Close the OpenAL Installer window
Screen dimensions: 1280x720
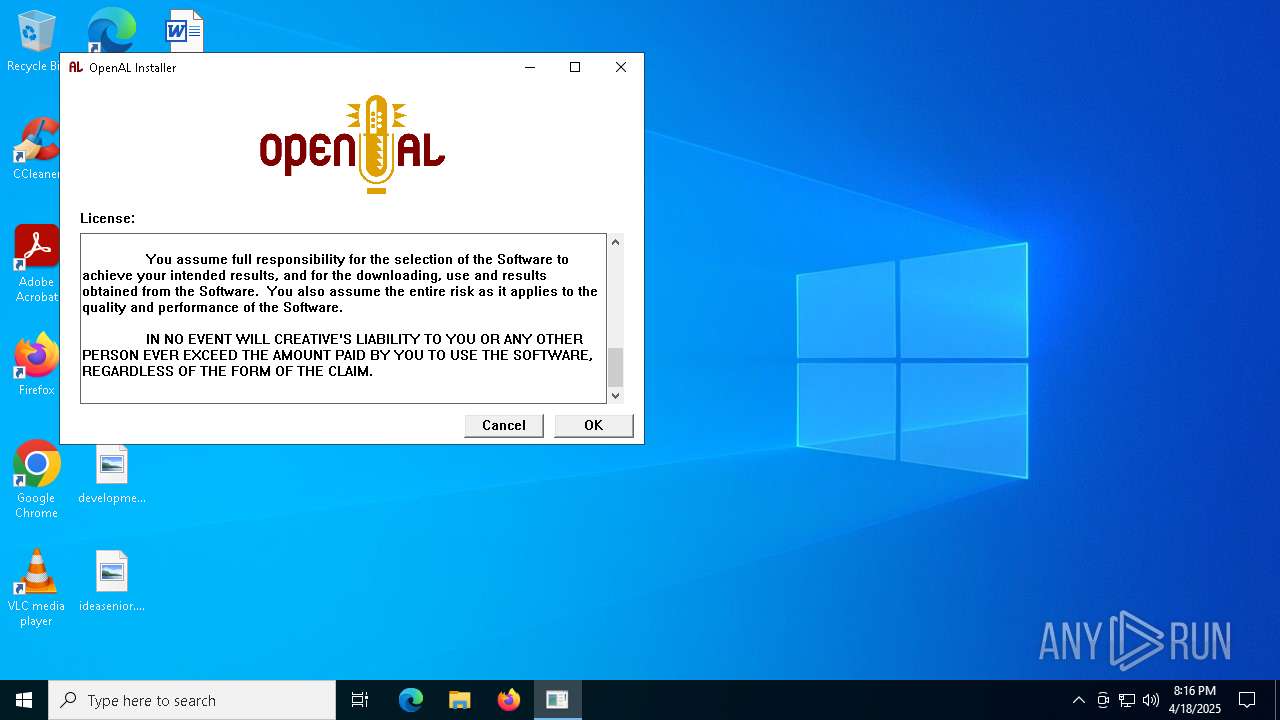(621, 67)
